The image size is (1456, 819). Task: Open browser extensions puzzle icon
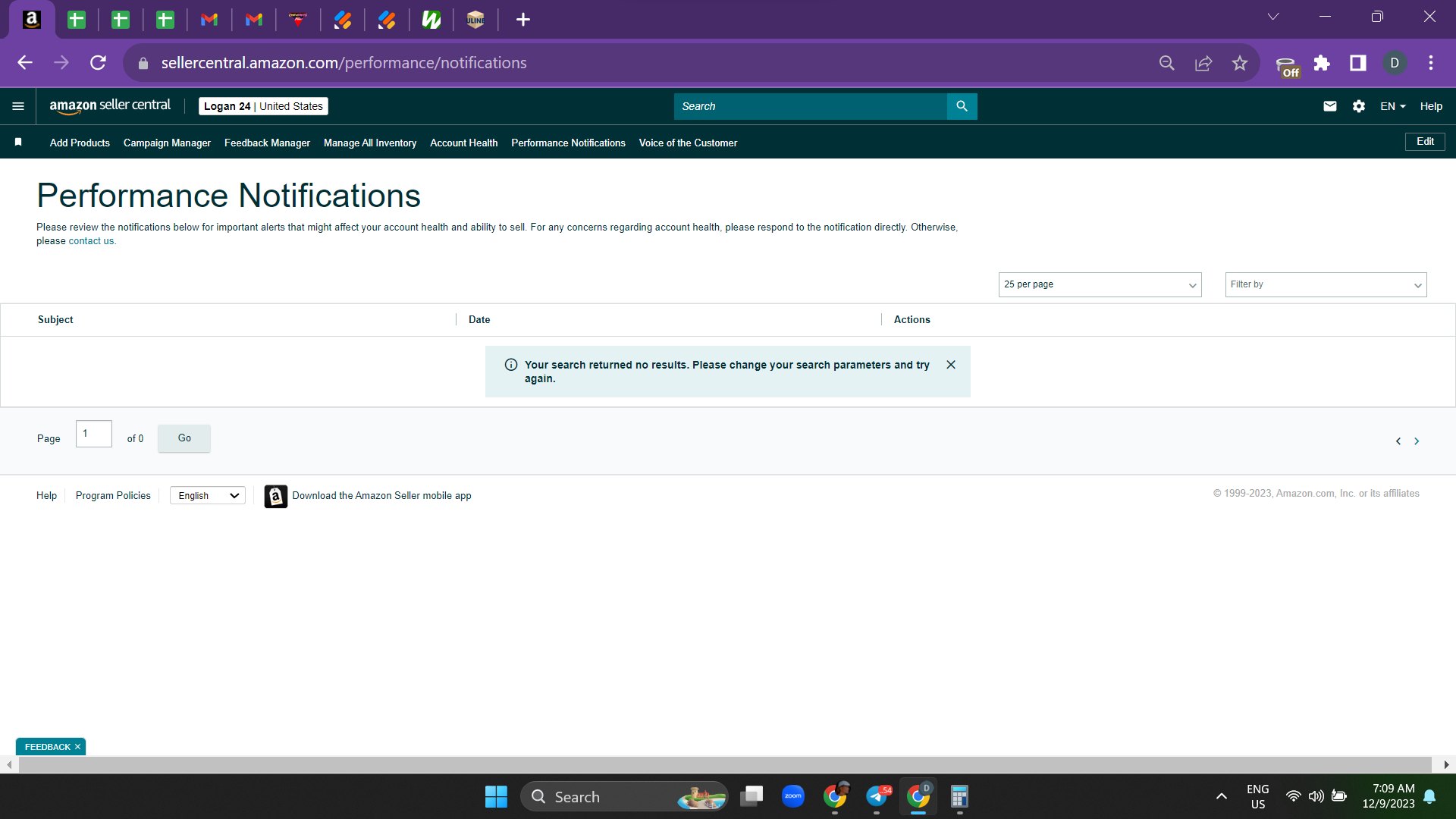[1322, 63]
